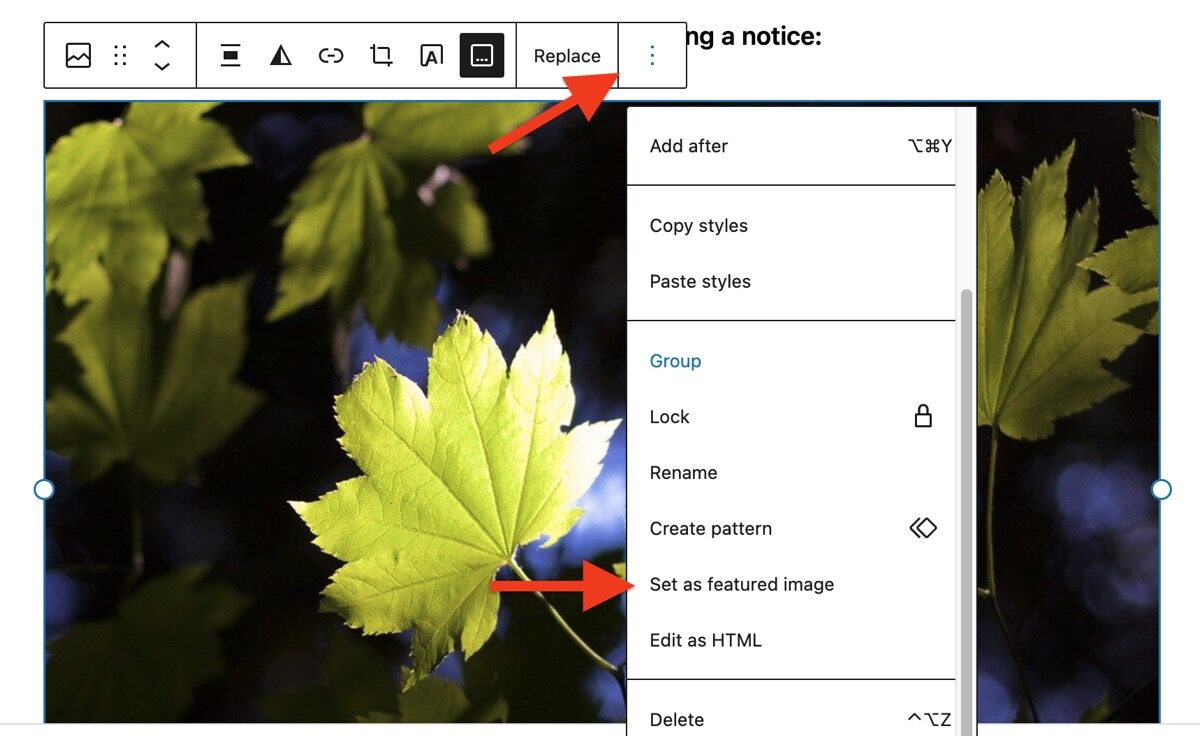Toggle the image caption icon
1200x736 pixels.
[481, 56]
